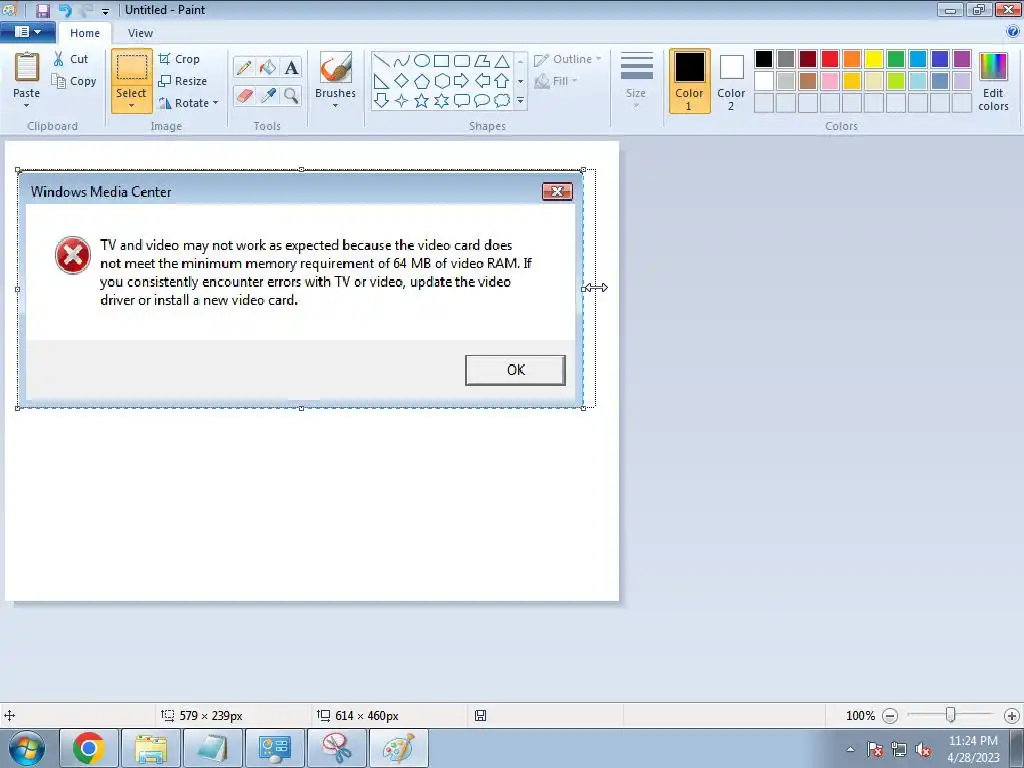Open the Select dropdown arrow
Viewport: 1024px width, 768px height.
pos(131,105)
